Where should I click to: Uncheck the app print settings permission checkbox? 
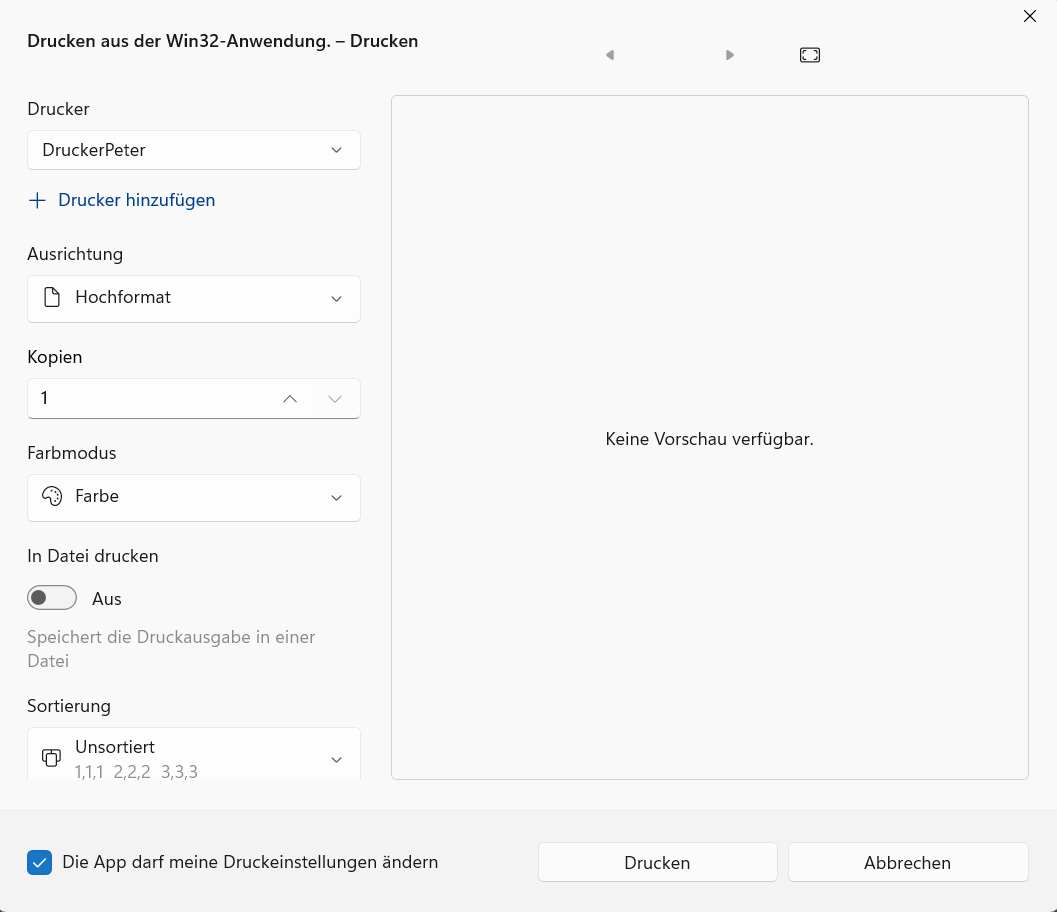(x=39, y=861)
